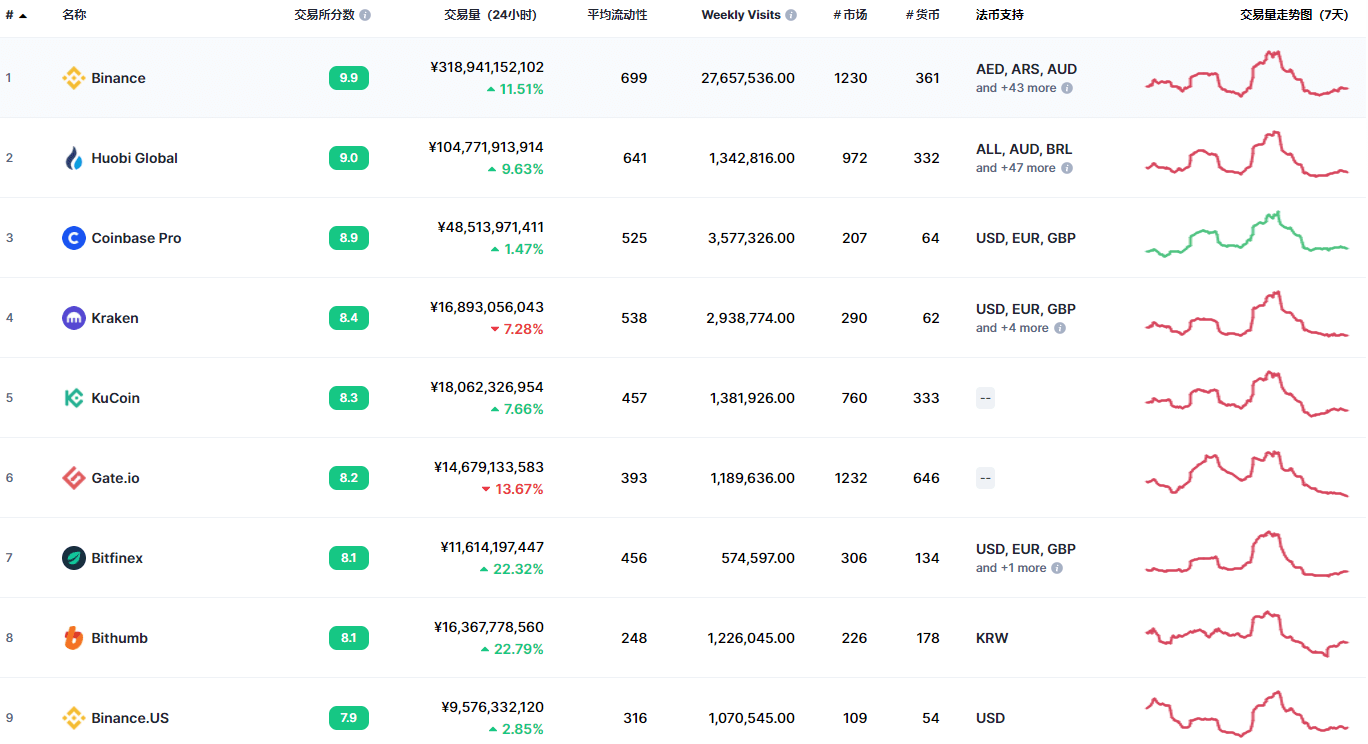Click info icon after Binance's +43 more

tap(1067, 88)
